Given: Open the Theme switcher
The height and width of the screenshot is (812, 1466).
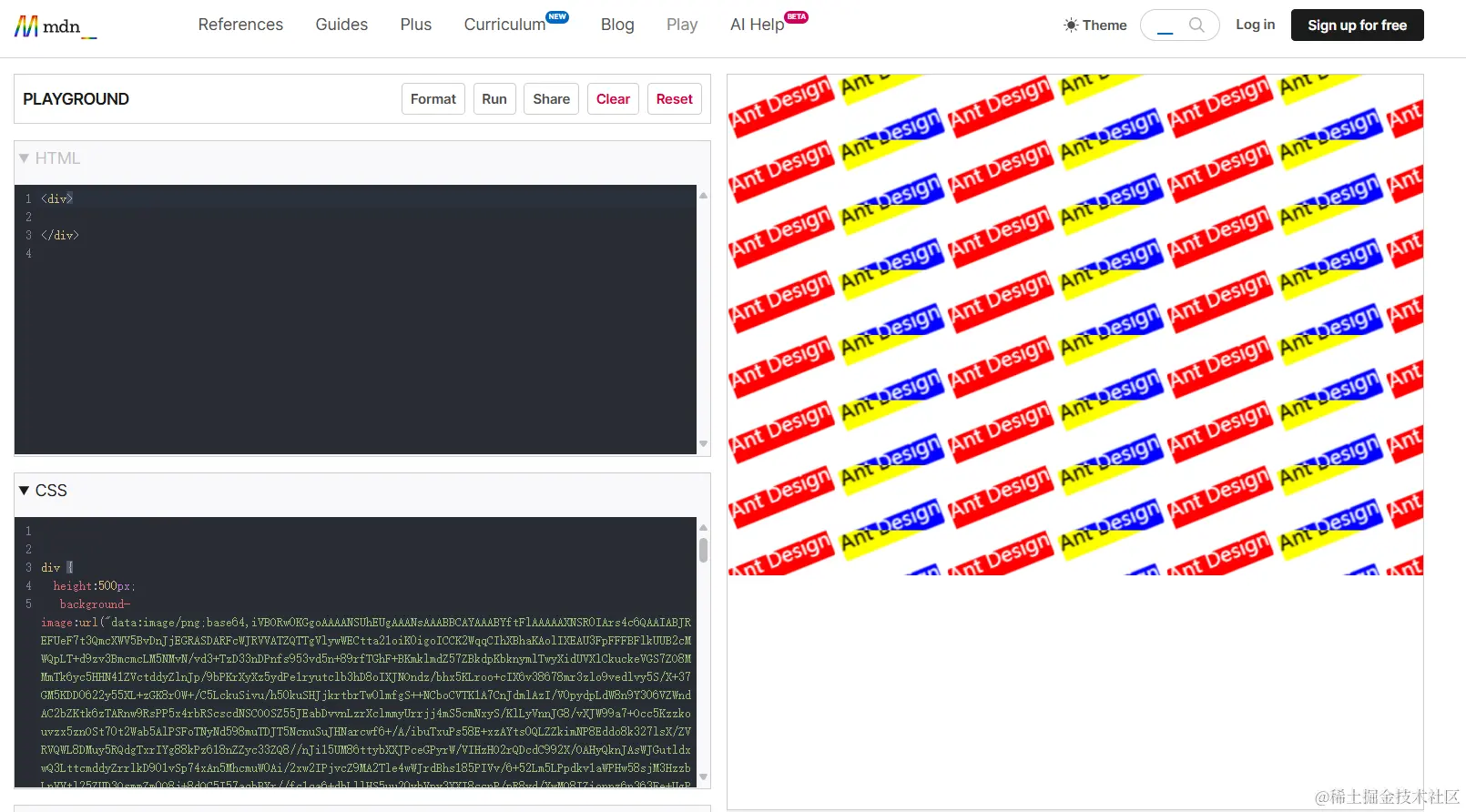Looking at the screenshot, I should click(1095, 25).
